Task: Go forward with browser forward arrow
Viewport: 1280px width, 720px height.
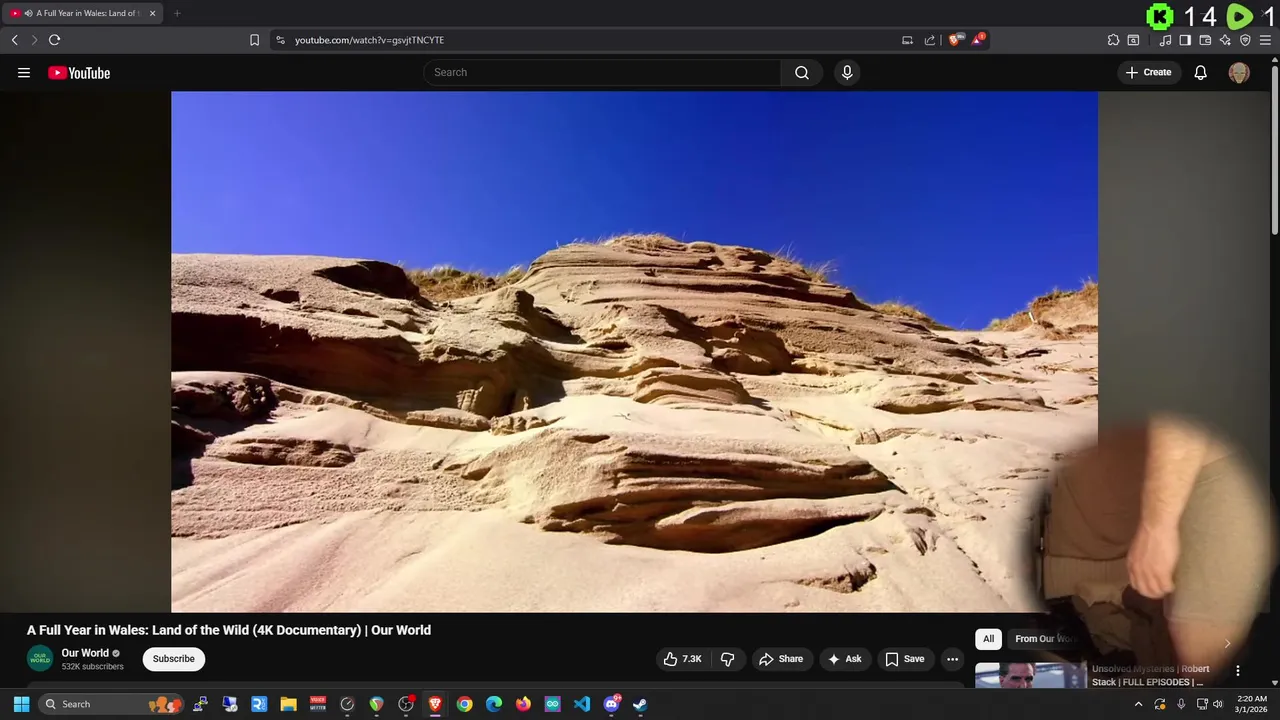Action: pos(34,40)
